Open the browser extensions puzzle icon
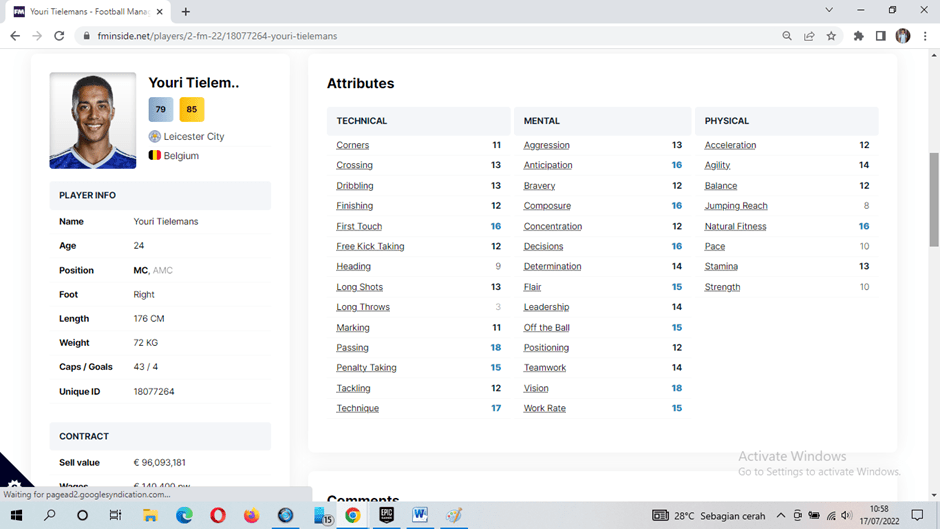Screen dimensions: 940x529 [x=858, y=36]
